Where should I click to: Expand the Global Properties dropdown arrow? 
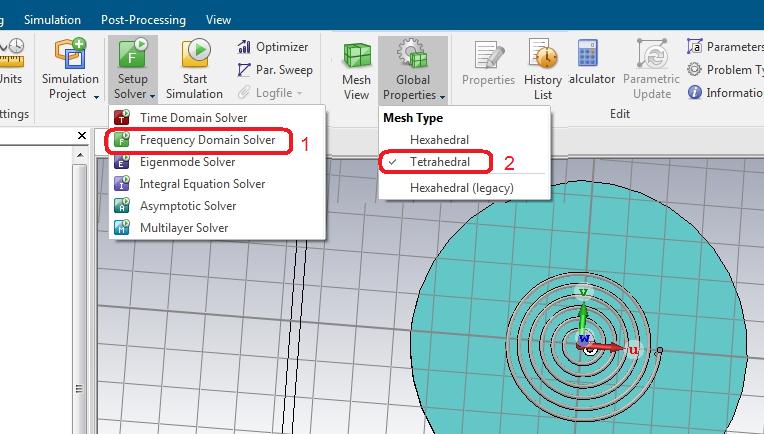point(442,97)
